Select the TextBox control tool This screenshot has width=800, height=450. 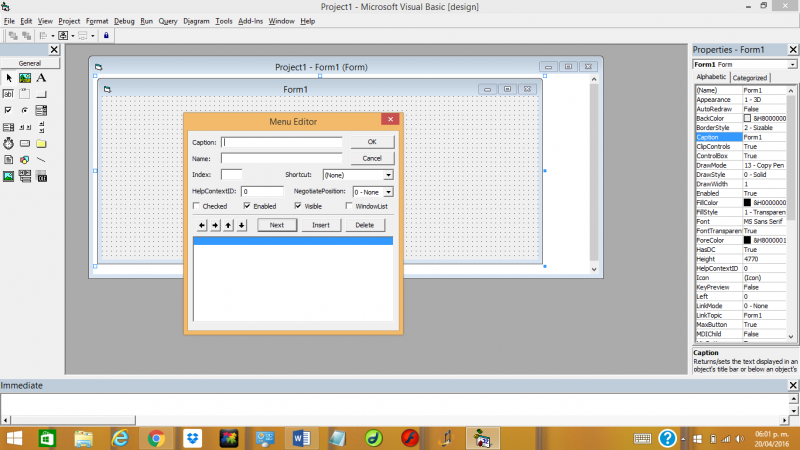(x=9, y=94)
